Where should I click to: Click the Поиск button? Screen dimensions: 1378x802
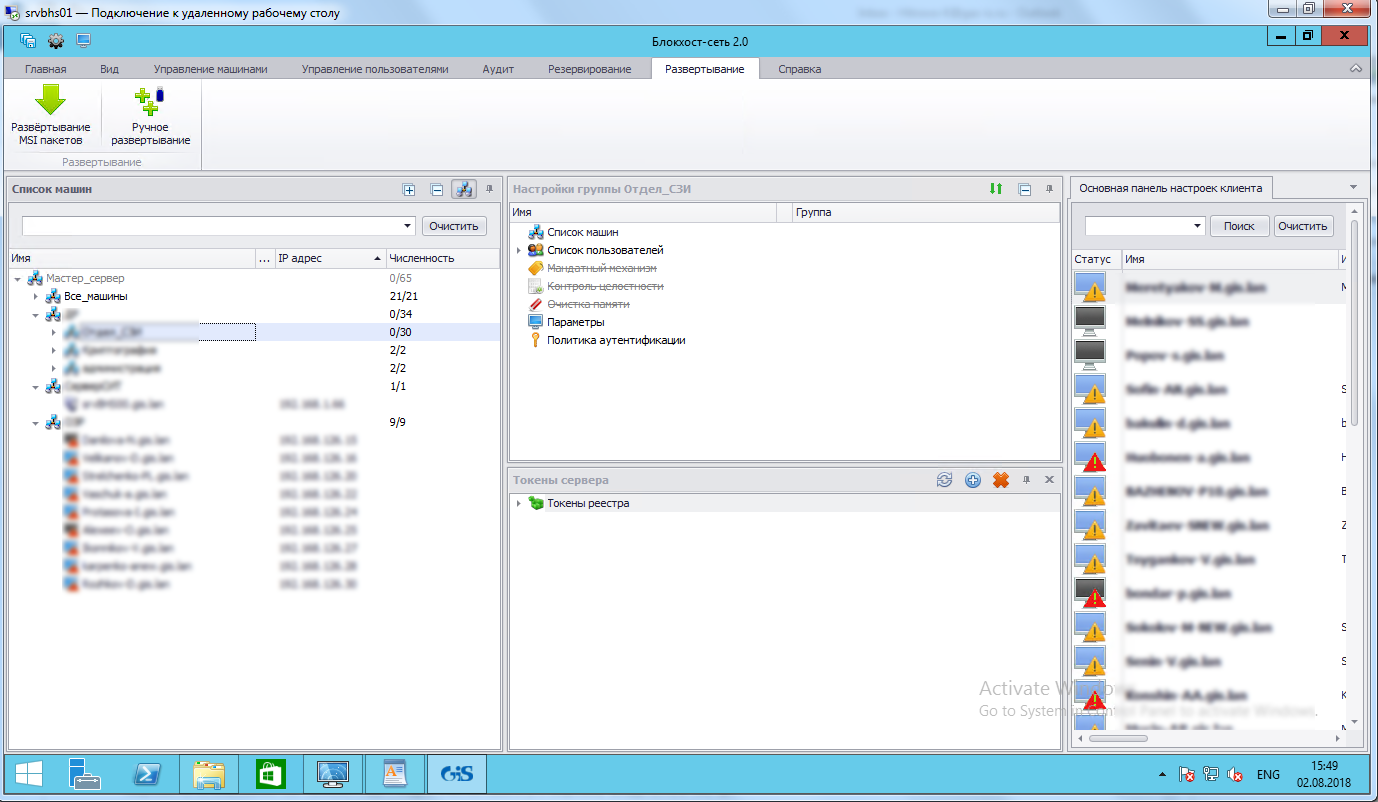(x=1239, y=226)
